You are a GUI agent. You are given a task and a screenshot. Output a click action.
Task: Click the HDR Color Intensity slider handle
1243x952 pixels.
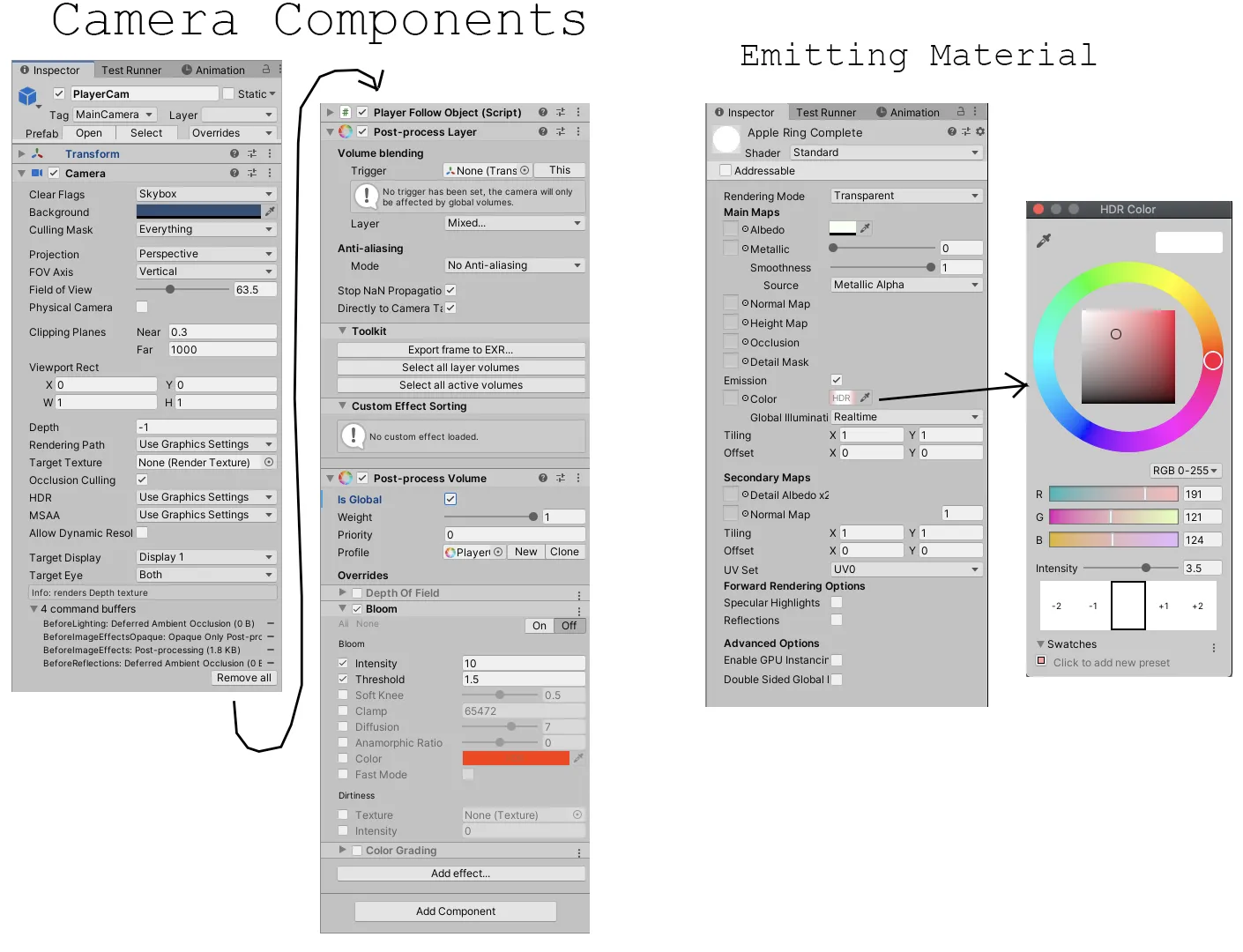click(x=1145, y=569)
